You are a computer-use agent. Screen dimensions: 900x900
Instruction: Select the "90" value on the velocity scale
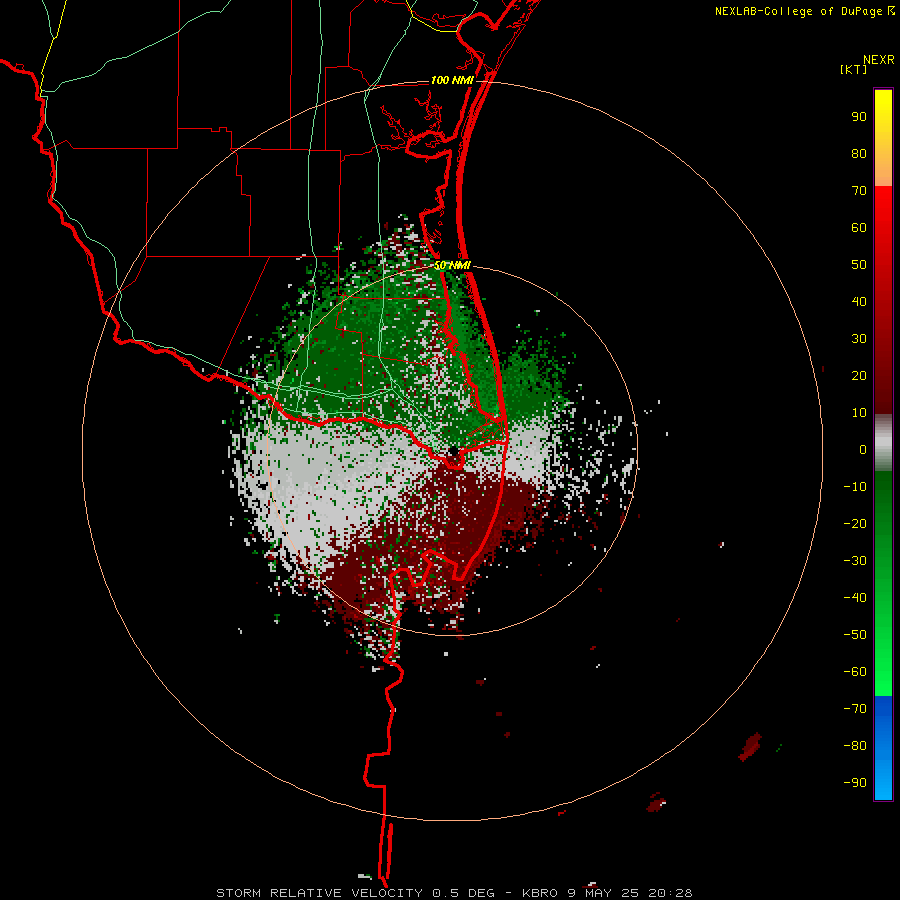[859, 117]
